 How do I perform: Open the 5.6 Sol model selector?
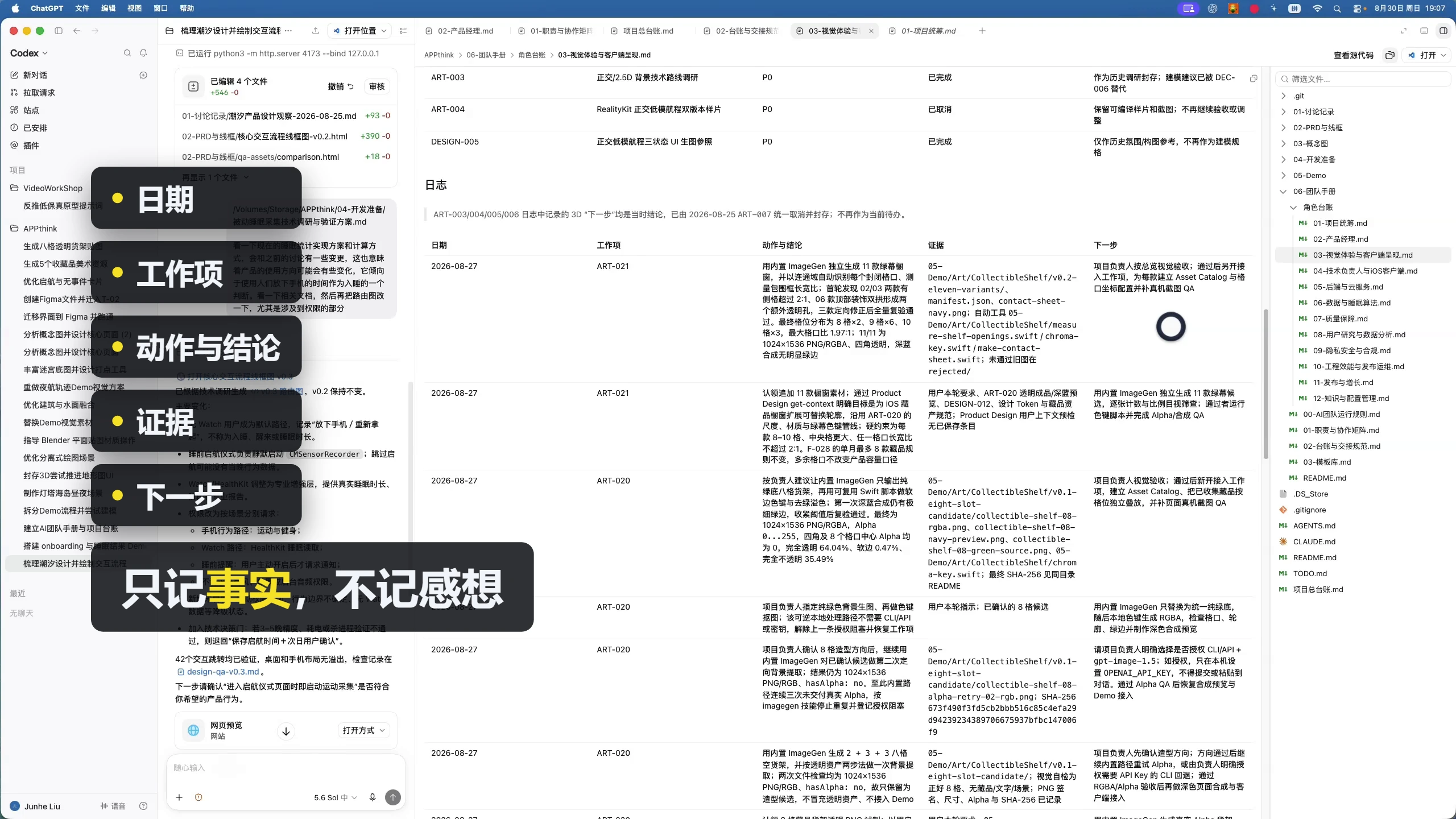335,797
